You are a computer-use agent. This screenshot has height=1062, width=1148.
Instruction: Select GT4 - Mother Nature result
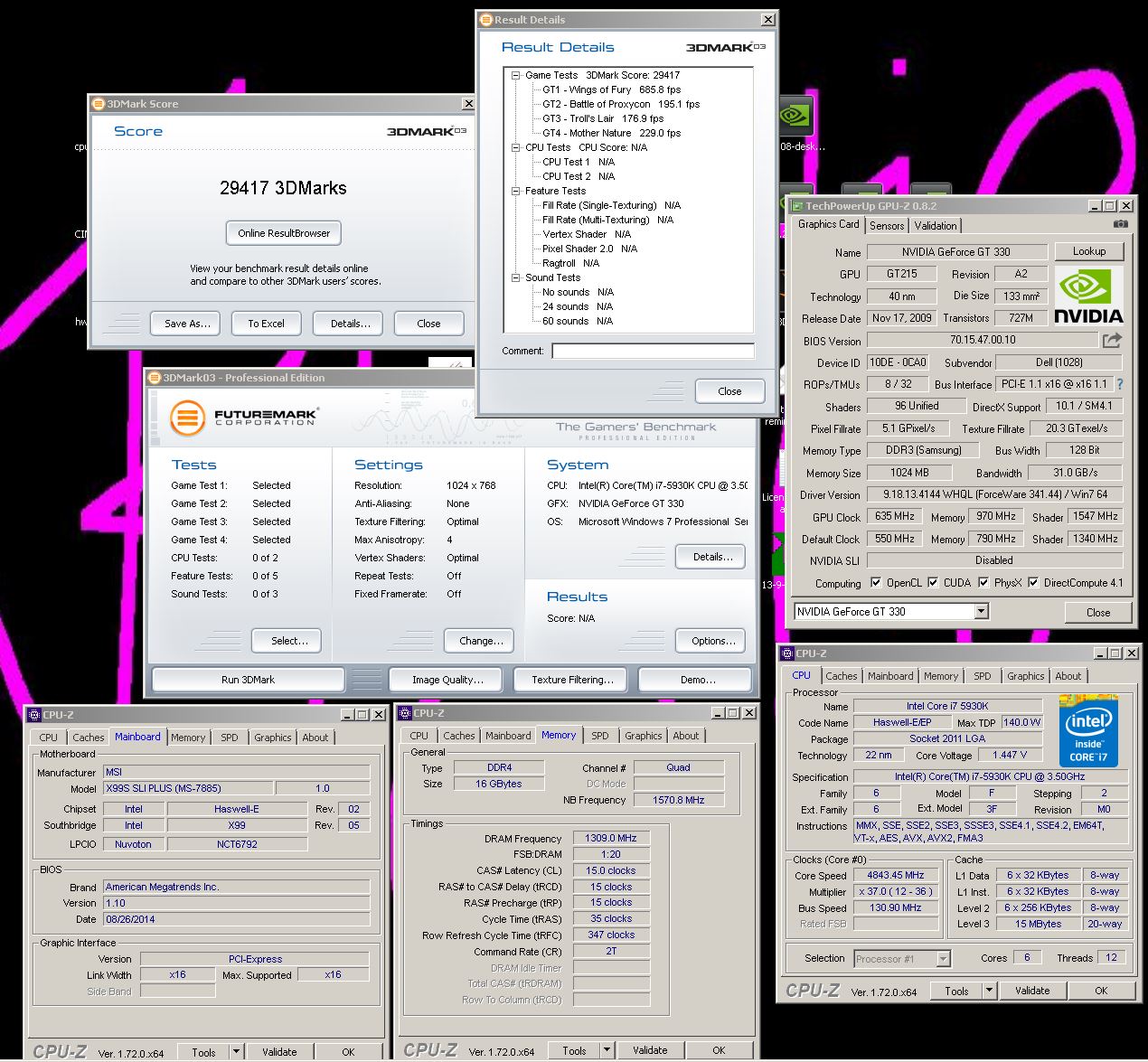pos(611,133)
